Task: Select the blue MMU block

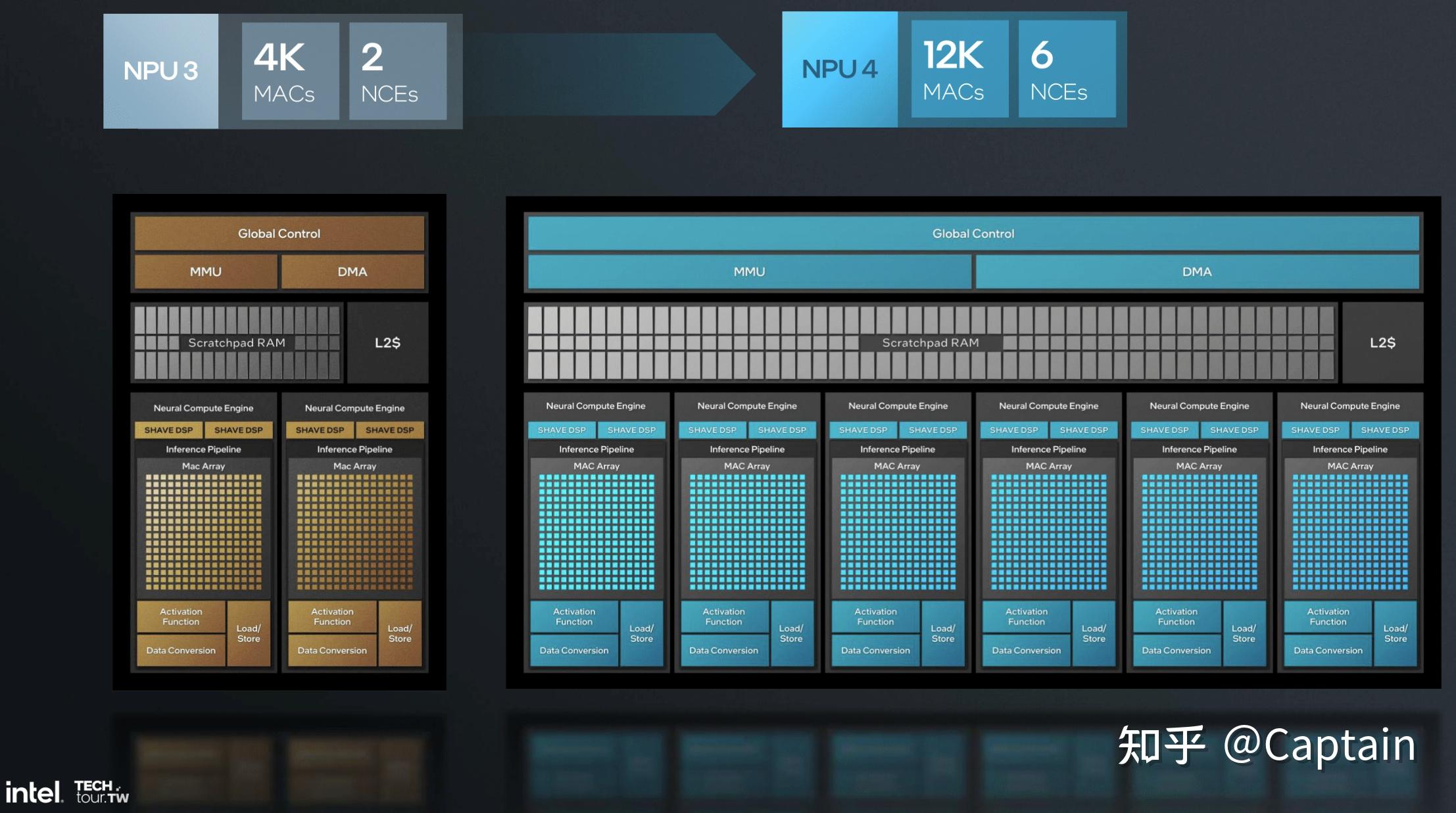Action: (x=749, y=271)
